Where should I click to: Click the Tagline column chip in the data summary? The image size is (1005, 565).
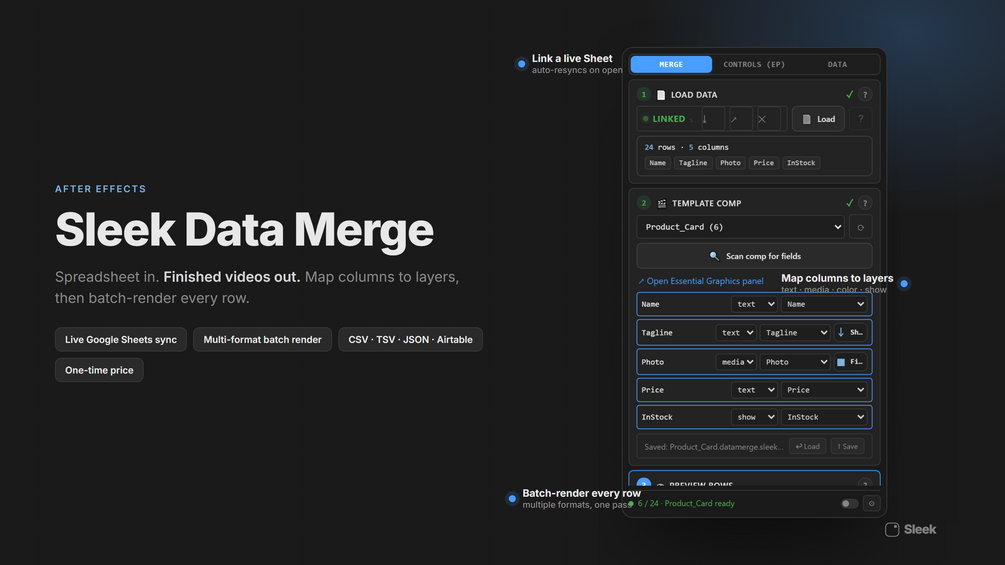(x=693, y=163)
